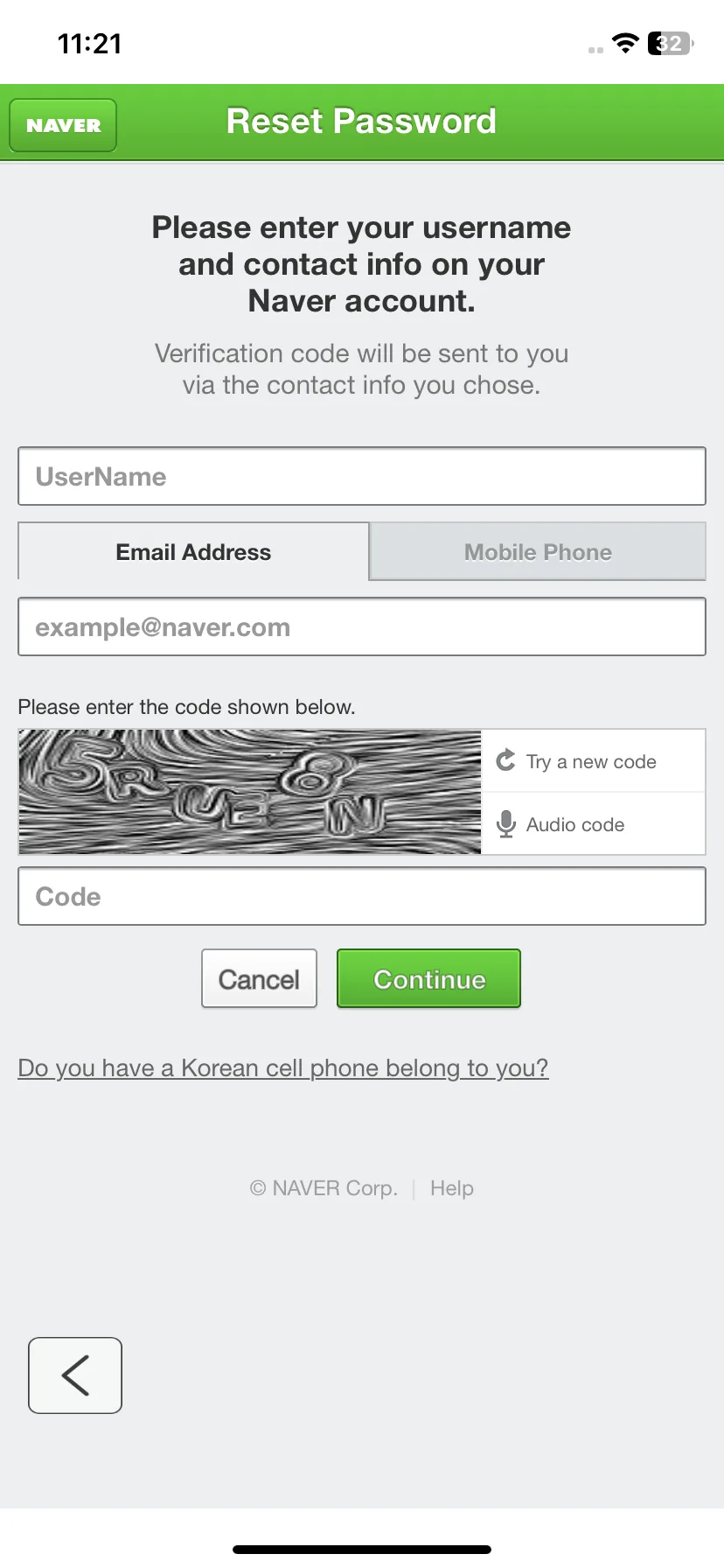The width and height of the screenshot is (724, 1568).
Task: Tap the cellular signal dots
Action: (x=595, y=50)
